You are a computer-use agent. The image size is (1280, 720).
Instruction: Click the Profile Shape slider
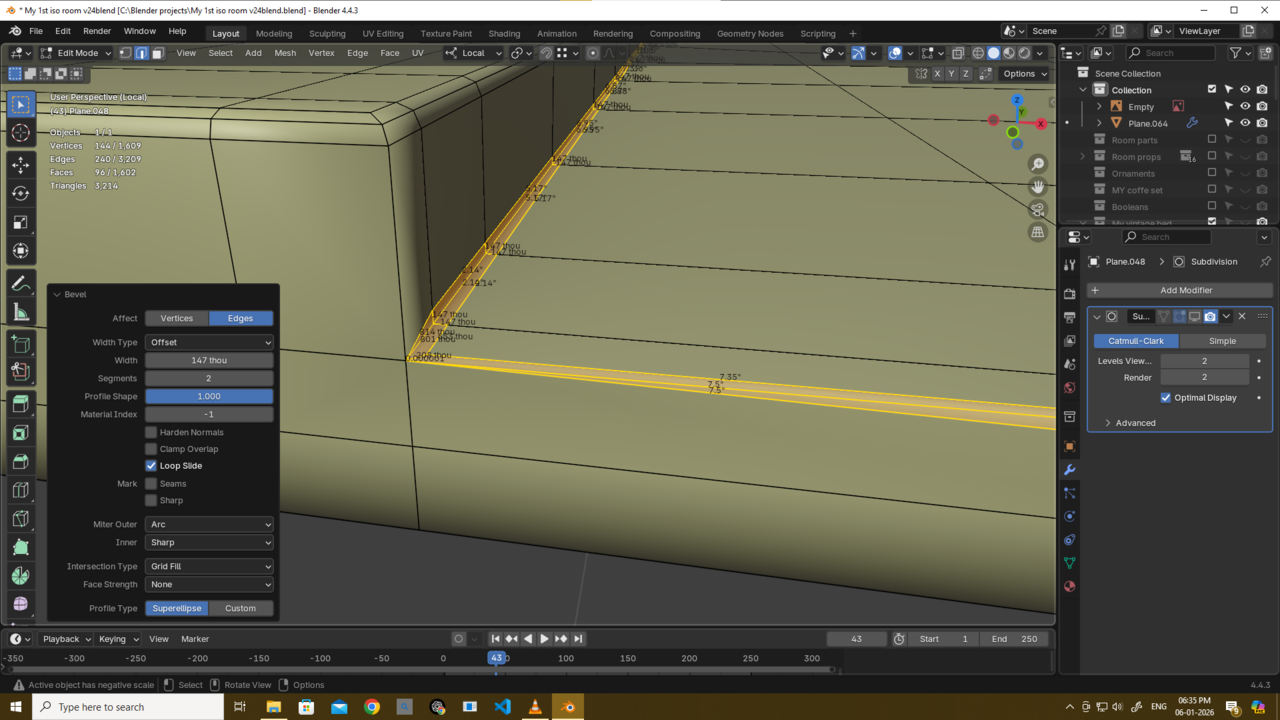(x=209, y=396)
